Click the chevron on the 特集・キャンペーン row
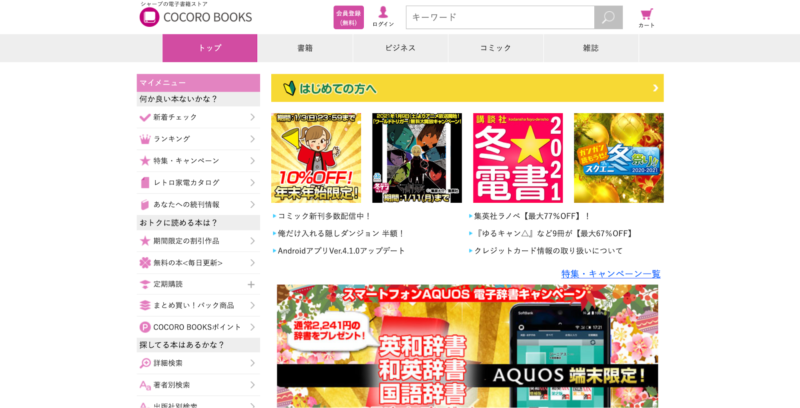Image resolution: width=800 pixels, height=408 pixels. pos(253,161)
